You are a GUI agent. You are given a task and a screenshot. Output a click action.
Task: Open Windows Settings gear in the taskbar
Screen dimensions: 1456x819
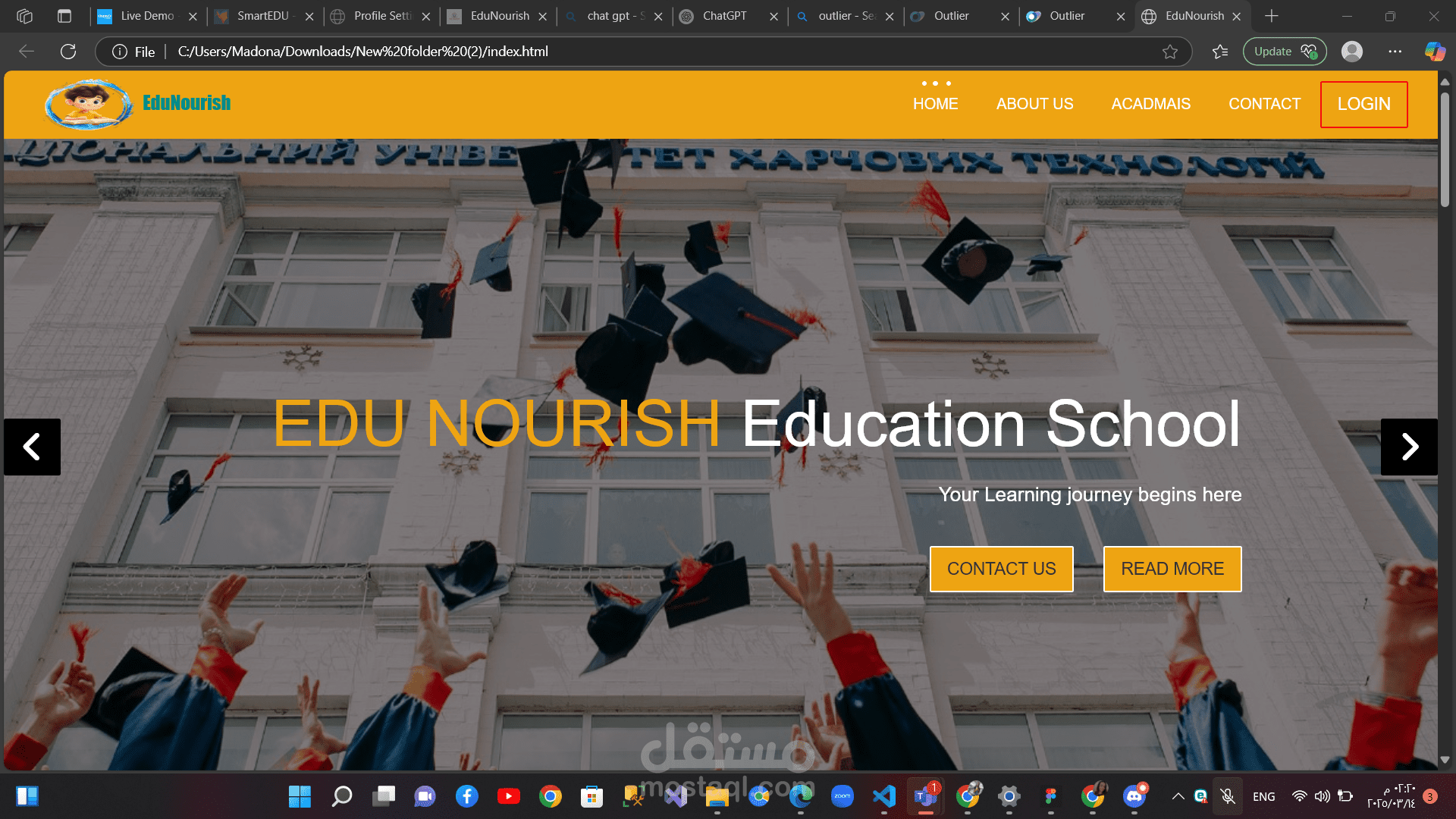pos(1009,796)
